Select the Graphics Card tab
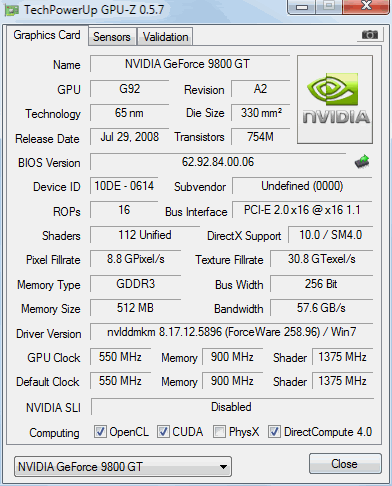Image resolution: width=392 pixels, height=486 pixels. pos(47,35)
